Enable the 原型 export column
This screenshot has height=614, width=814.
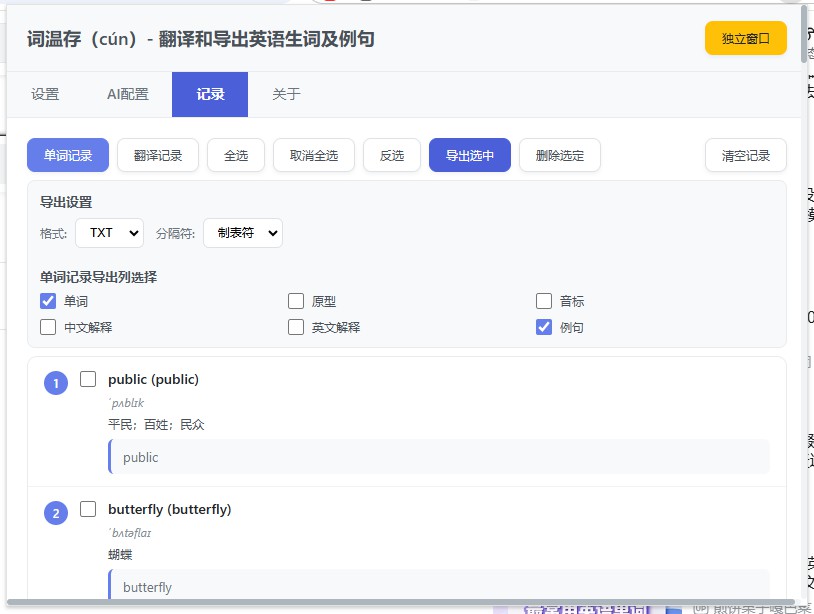tap(296, 301)
